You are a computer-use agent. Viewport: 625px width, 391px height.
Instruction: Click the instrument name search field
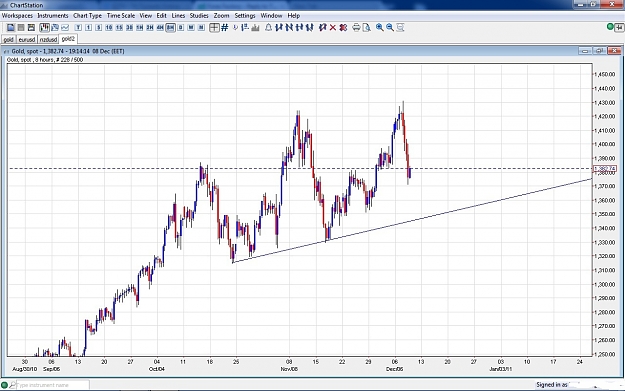pyautogui.click(x=53, y=385)
